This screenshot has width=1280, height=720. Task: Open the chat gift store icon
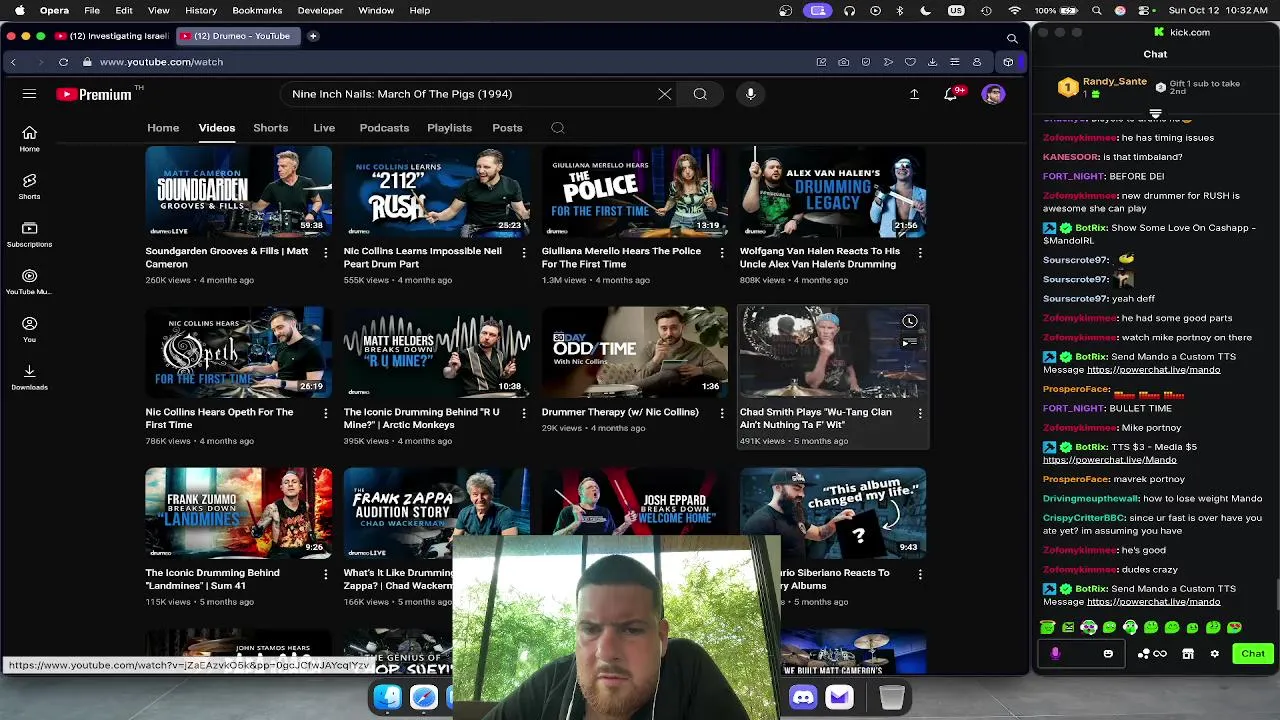click(x=1188, y=654)
